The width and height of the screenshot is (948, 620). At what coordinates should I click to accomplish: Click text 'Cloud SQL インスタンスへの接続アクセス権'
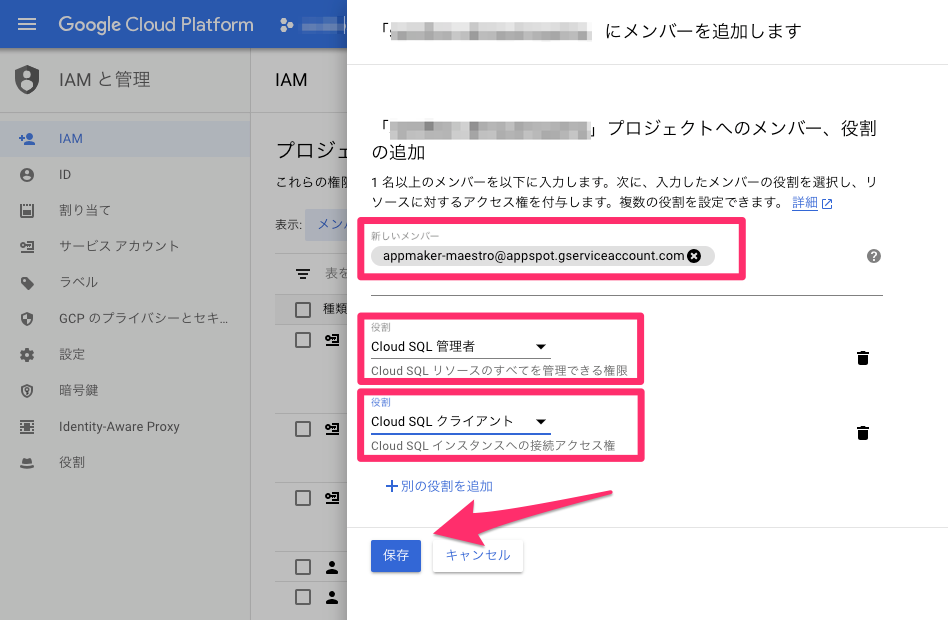point(493,446)
